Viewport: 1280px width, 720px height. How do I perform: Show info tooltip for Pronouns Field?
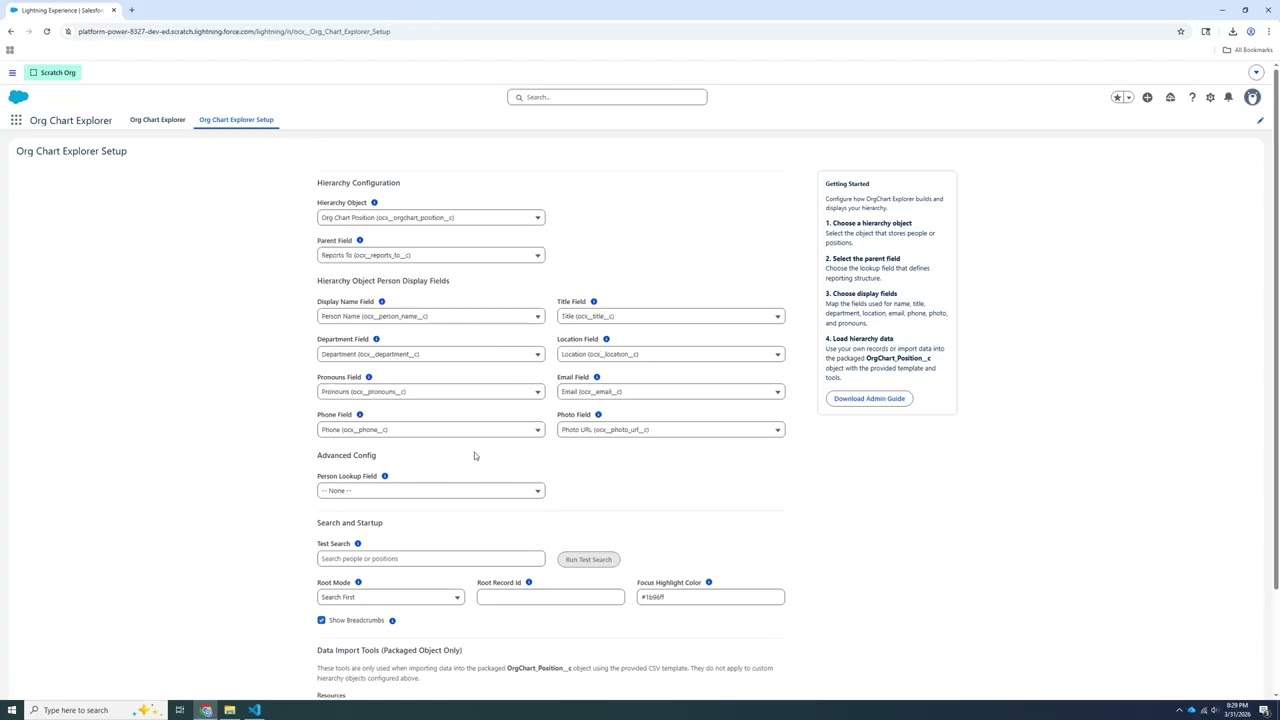click(368, 377)
